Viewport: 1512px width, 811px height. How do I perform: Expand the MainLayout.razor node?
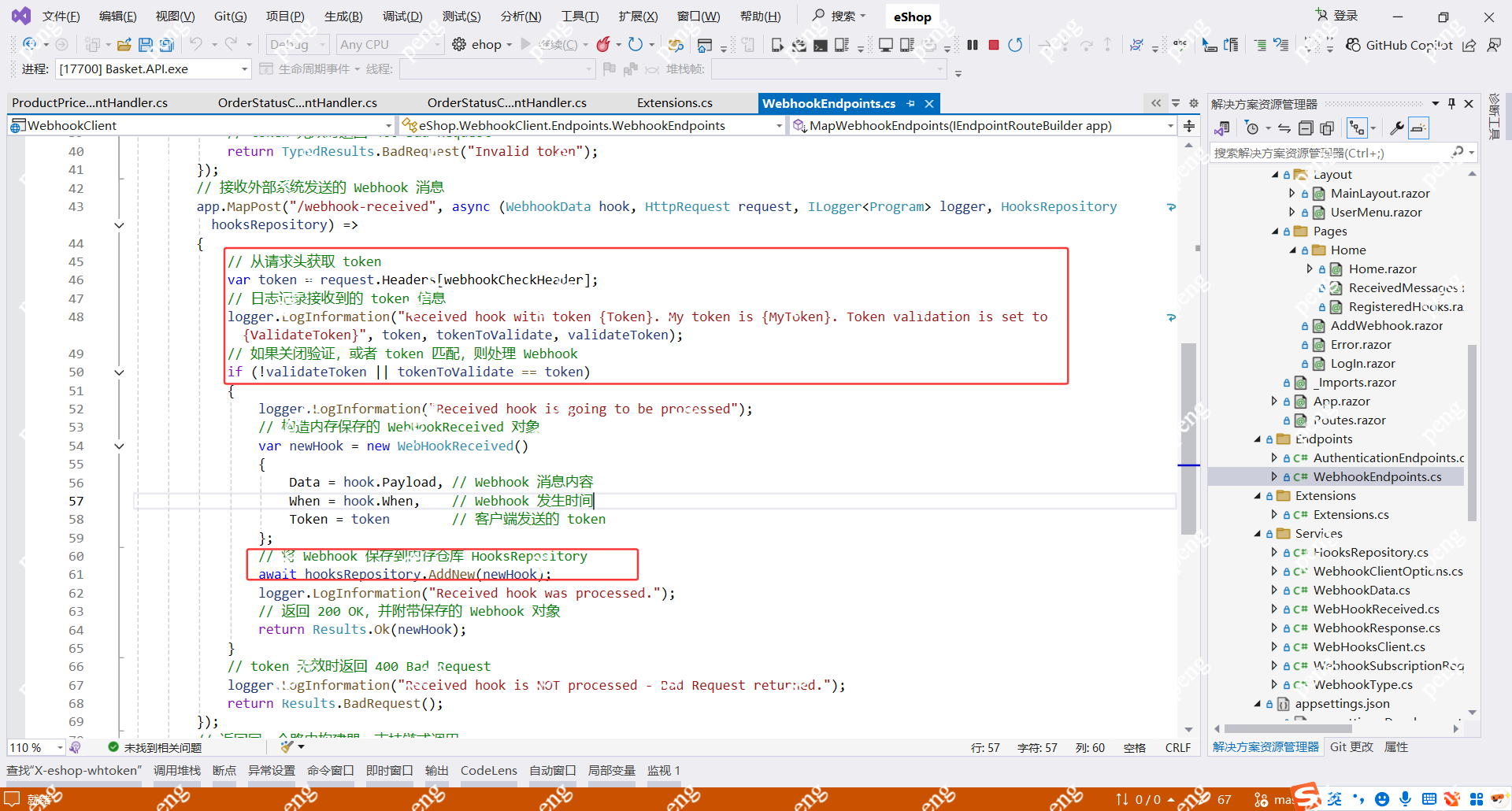[x=1291, y=193]
